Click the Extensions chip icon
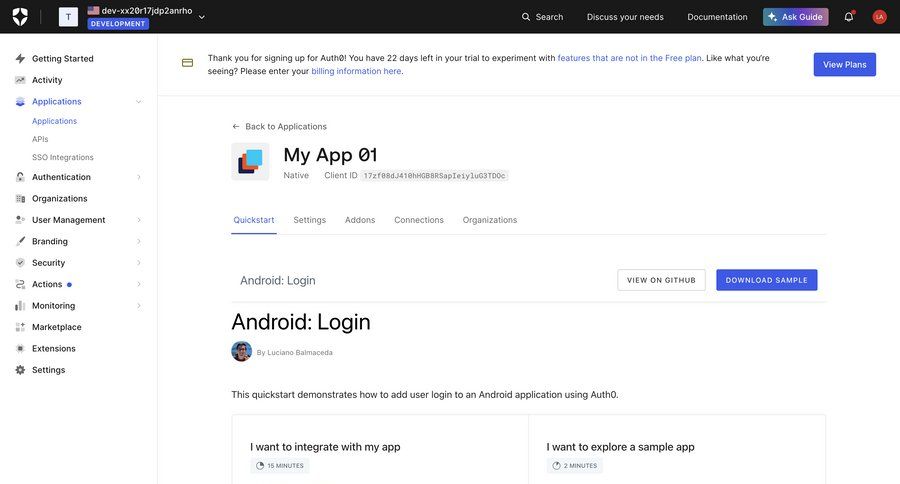Image resolution: width=900 pixels, height=484 pixels. pos(20,349)
